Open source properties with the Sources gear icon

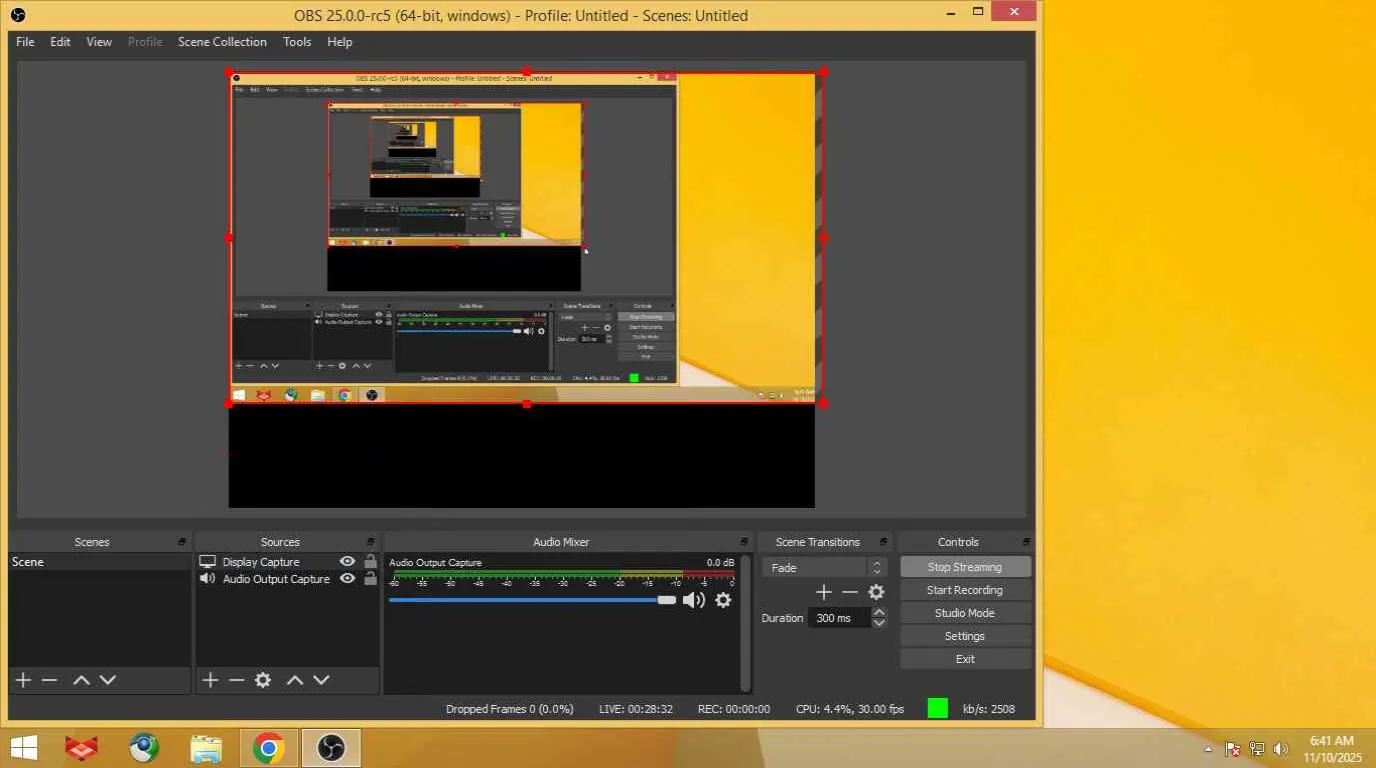pyautogui.click(x=263, y=680)
